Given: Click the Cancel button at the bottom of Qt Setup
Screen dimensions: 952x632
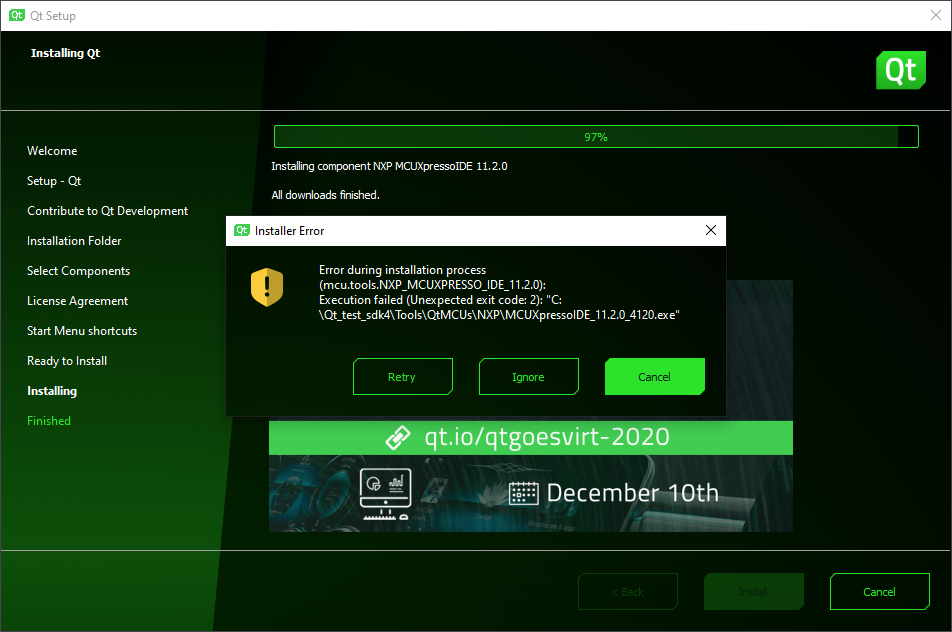Looking at the screenshot, I should coord(879,591).
